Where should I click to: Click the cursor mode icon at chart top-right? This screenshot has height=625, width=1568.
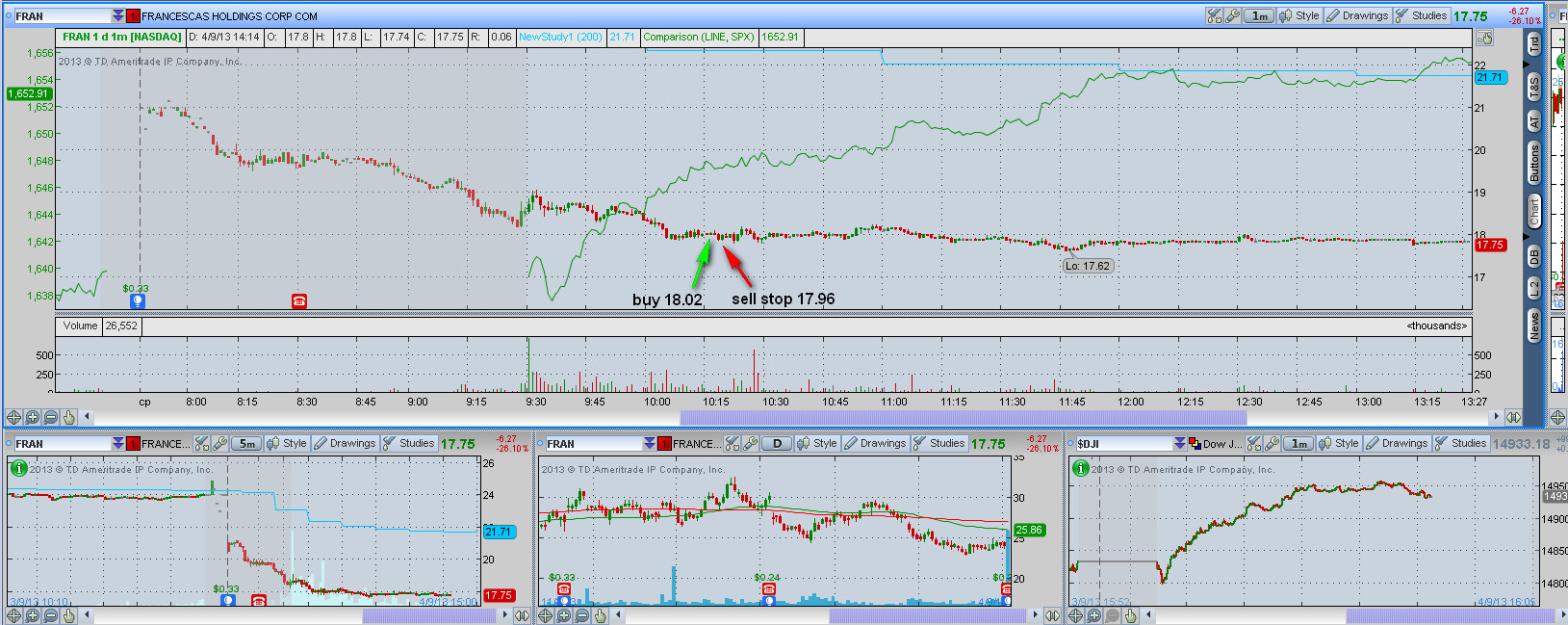[x=1485, y=38]
